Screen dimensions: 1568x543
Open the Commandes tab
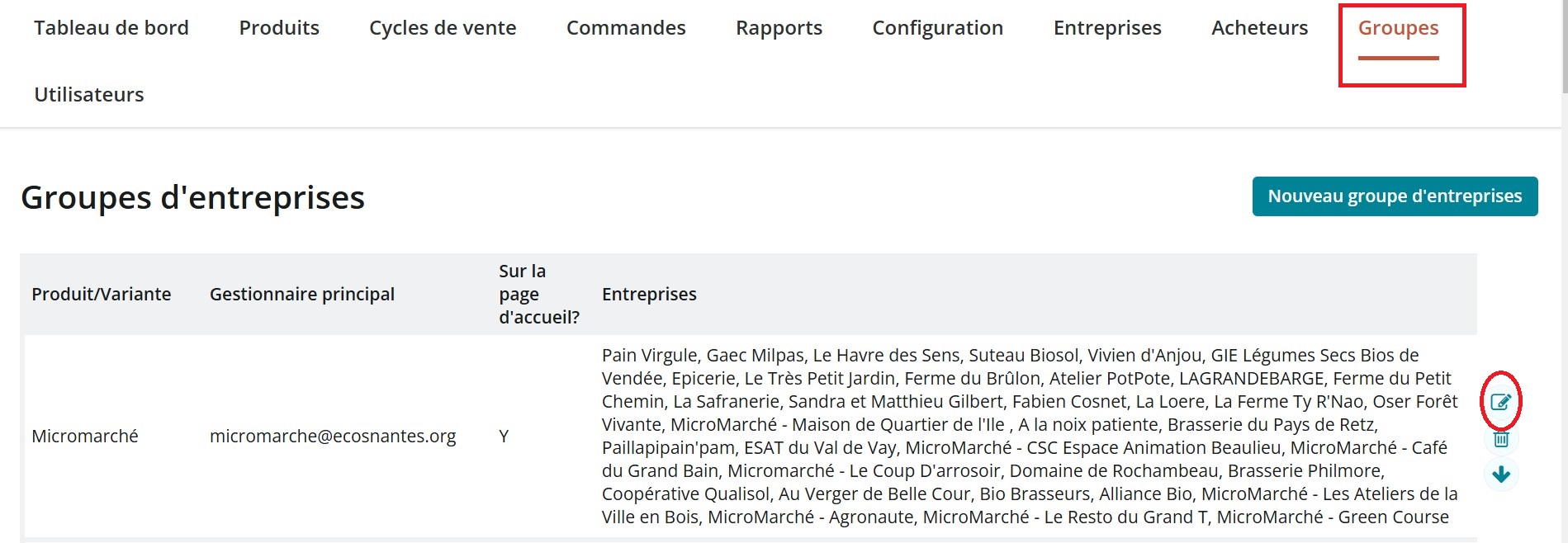point(626,28)
